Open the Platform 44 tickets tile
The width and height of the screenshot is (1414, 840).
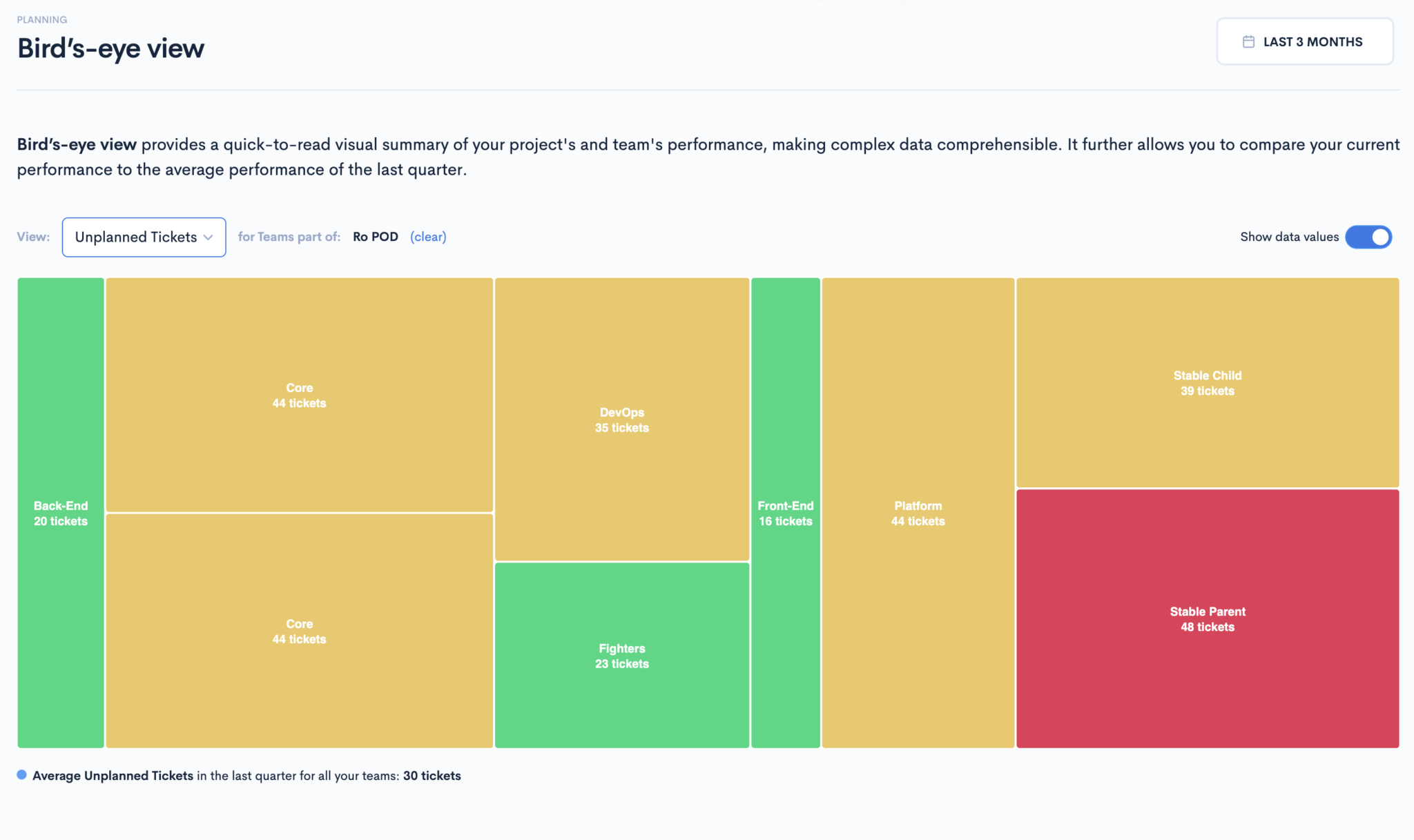[x=918, y=513]
